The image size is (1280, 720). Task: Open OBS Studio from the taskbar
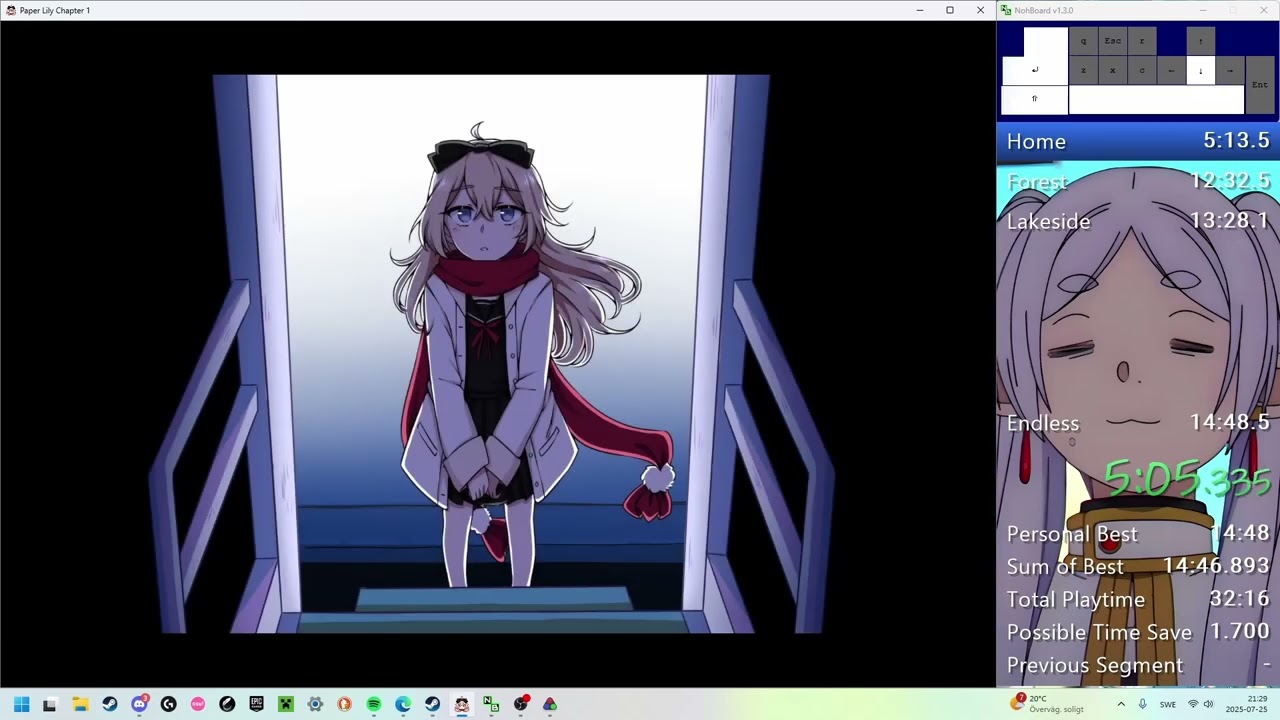click(x=520, y=704)
